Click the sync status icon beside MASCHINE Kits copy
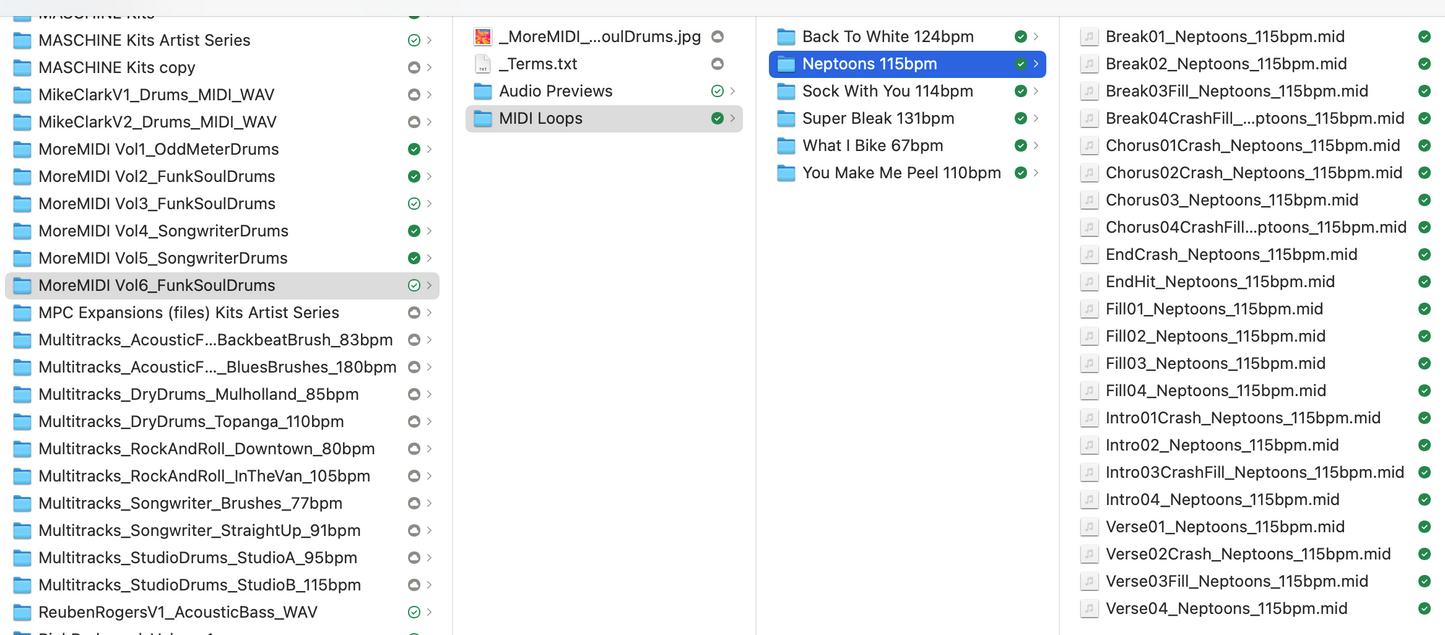This screenshot has height=635, width=1445. (414, 68)
